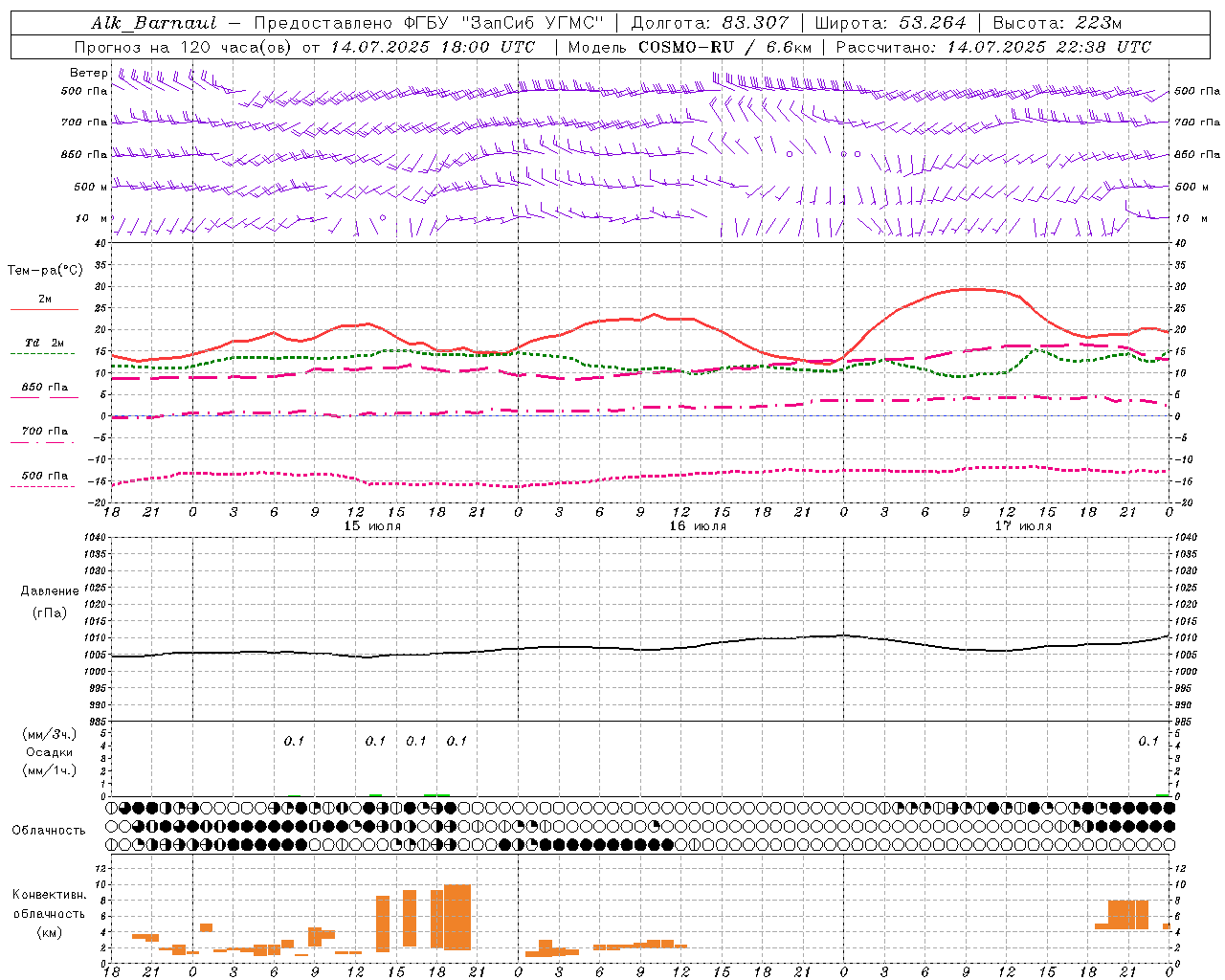Click the Широта: 53.264 header value

click(x=891, y=23)
